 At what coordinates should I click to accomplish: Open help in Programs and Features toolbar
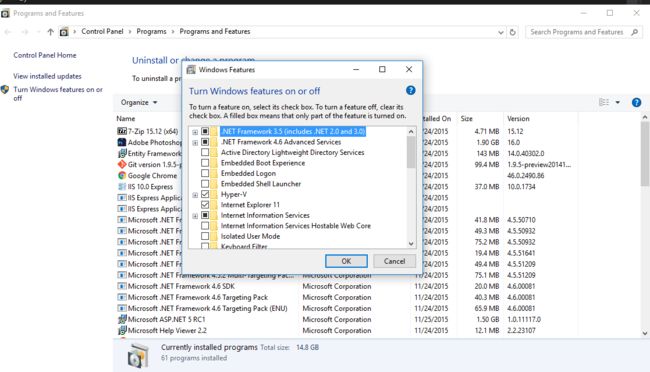[x=636, y=102]
